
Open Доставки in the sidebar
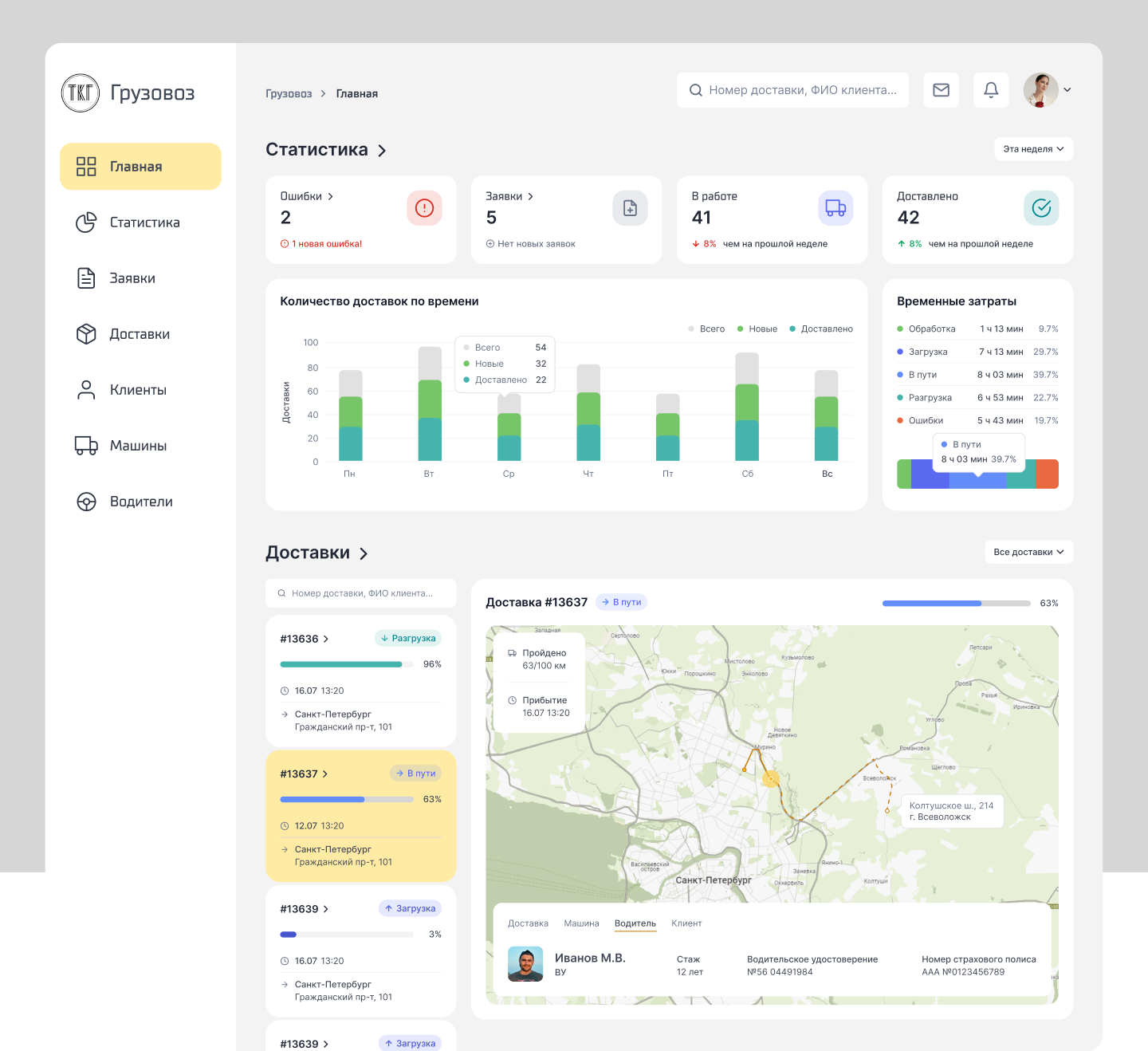(140, 334)
